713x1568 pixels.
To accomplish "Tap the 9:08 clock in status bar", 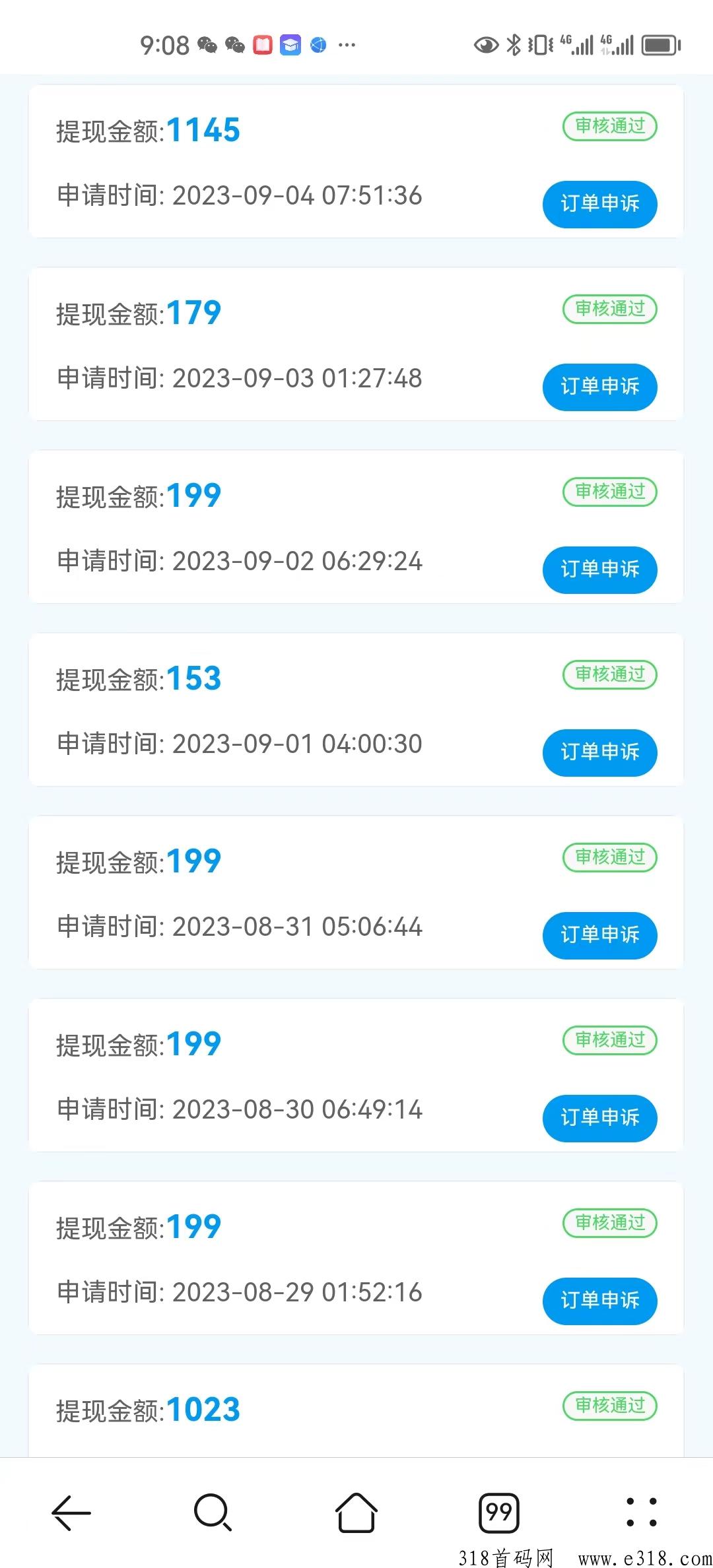I will [x=164, y=46].
